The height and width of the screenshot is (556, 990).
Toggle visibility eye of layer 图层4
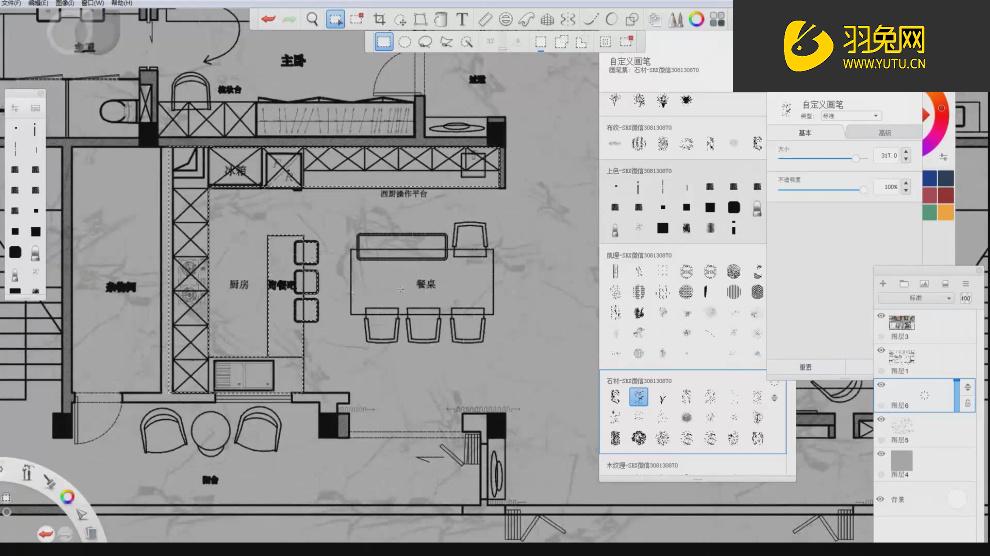coord(881,453)
